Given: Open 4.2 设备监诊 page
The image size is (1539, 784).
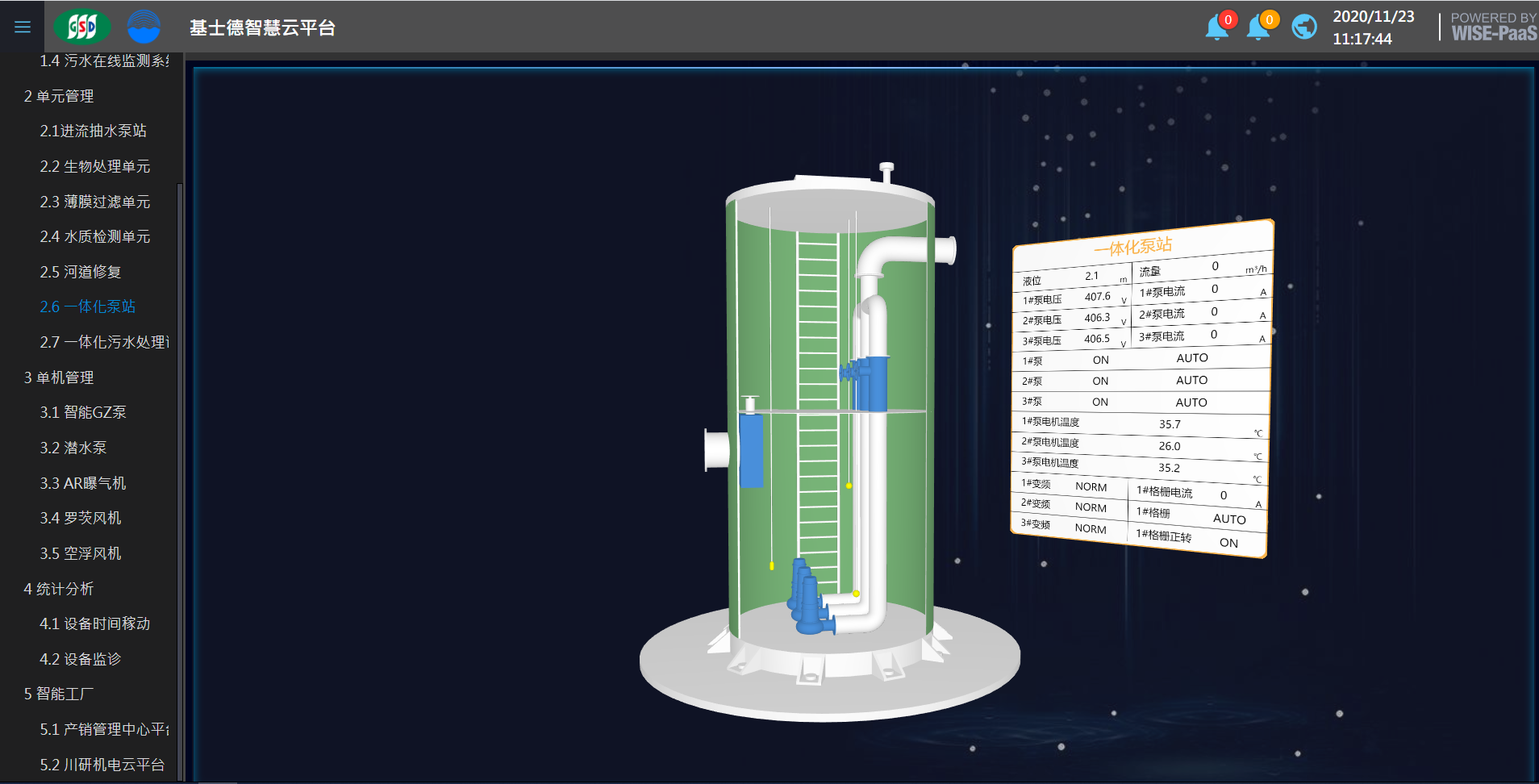Looking at the screenshot, I should [81, 659].
